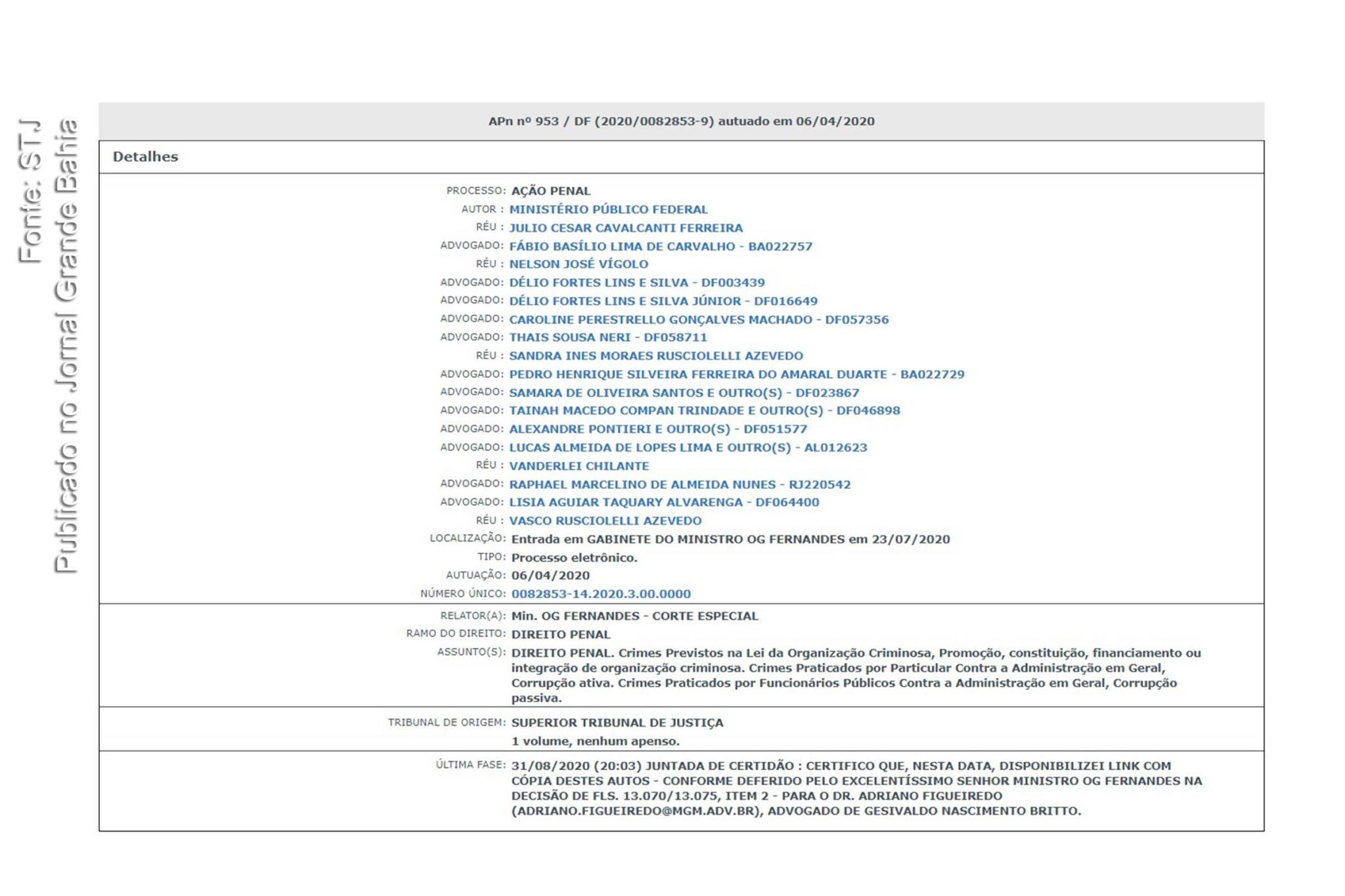Select defendant VANDERLEI CHILANTE

tap(579, 466)
